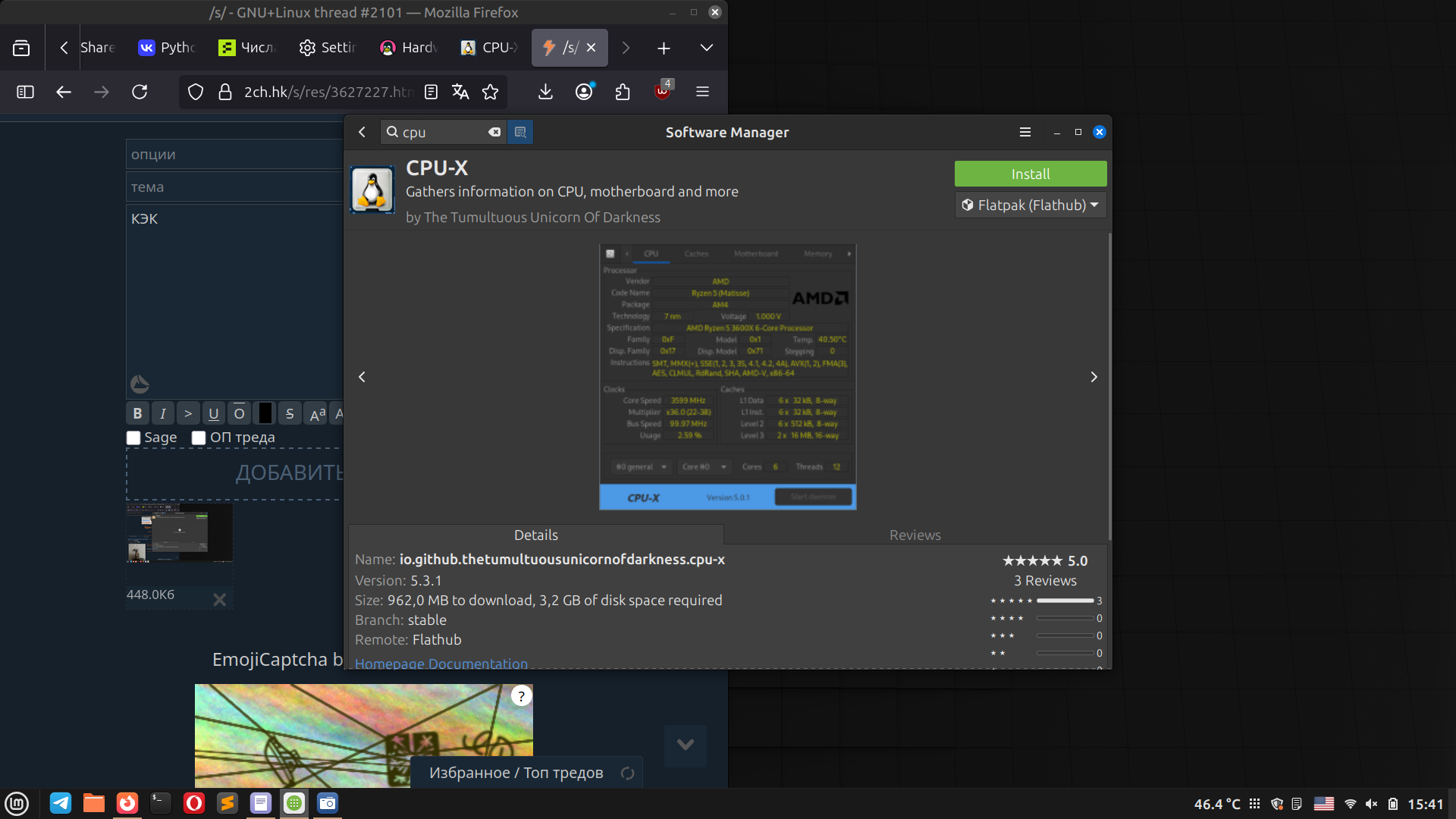
Task: Click the Software Manager back arrow
Action: coord(362,132)
